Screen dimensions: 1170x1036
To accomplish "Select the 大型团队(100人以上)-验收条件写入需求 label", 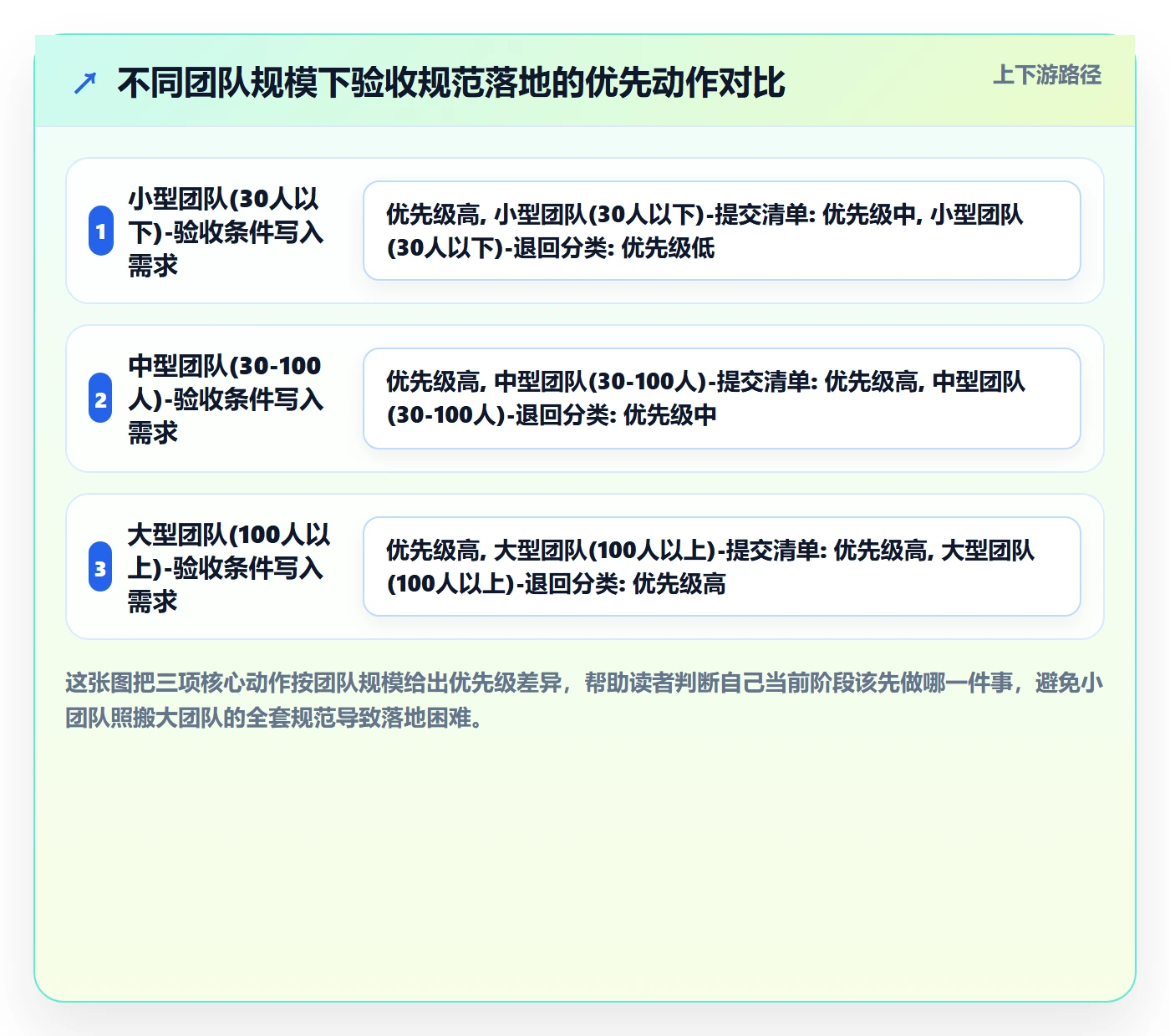I will coord(229,567).
